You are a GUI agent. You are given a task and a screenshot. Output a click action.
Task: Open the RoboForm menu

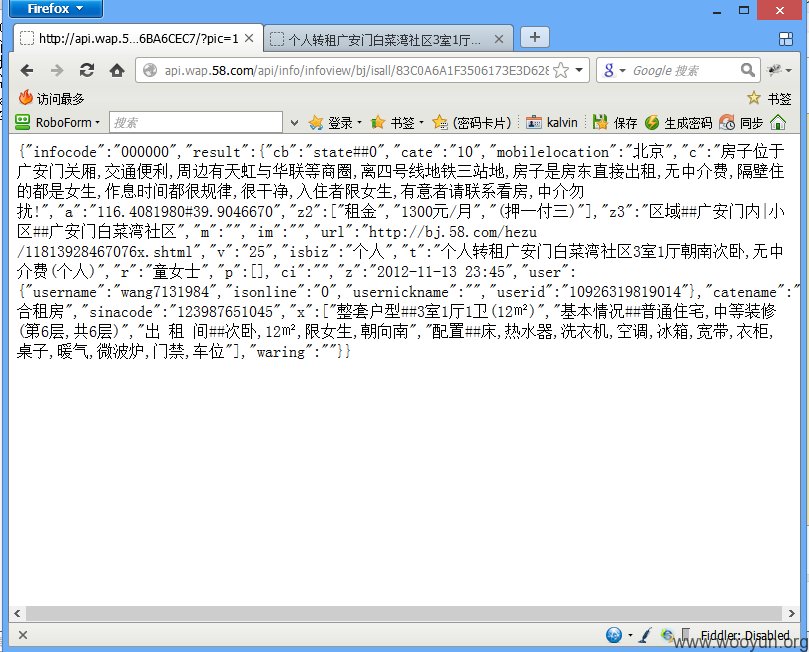[57, 122]
